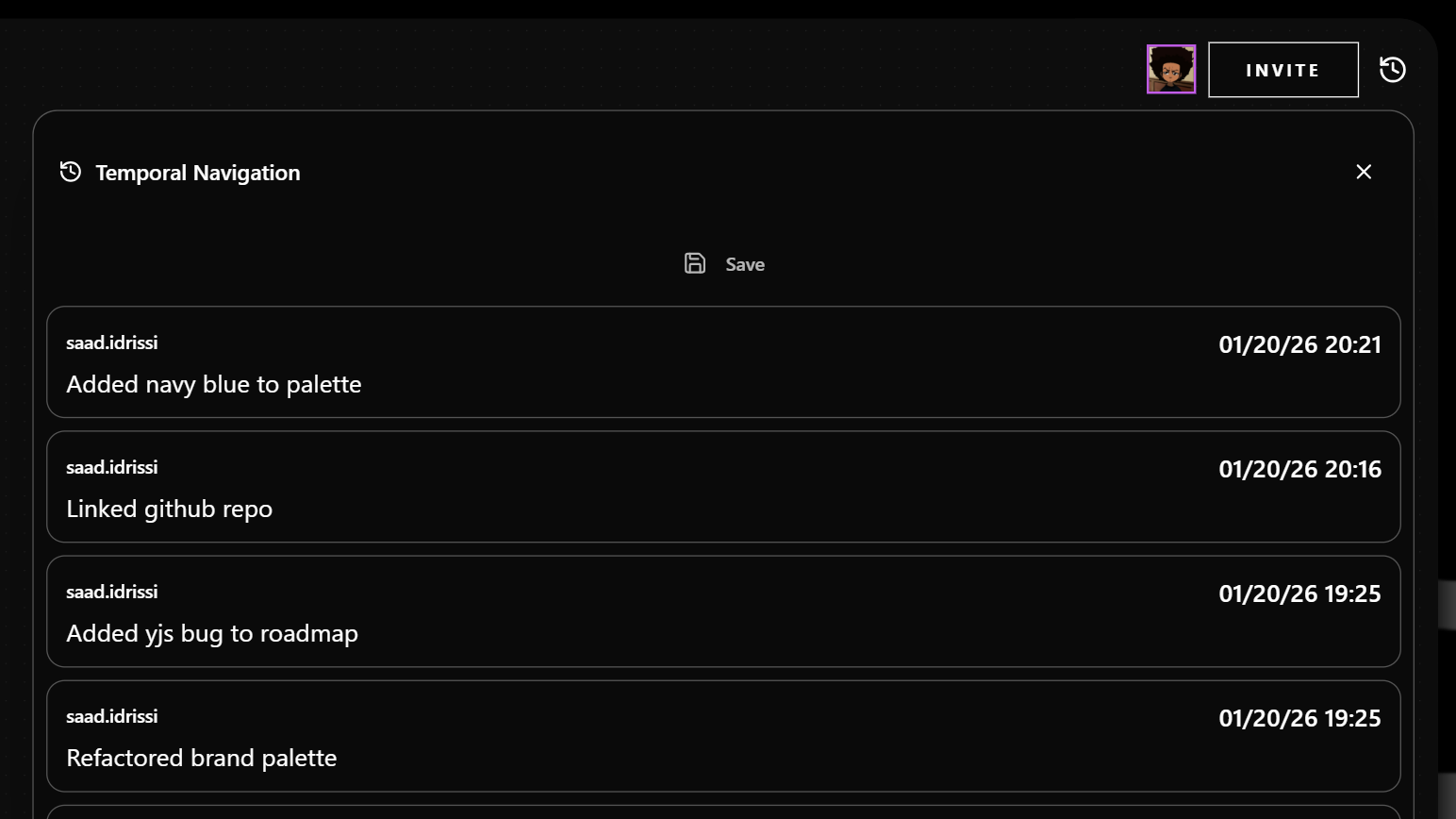The width and height of the screenshot is (1456, 819).
Task: Click the 01/20/26 20:16 timestamp
Action: (1300, 469)
